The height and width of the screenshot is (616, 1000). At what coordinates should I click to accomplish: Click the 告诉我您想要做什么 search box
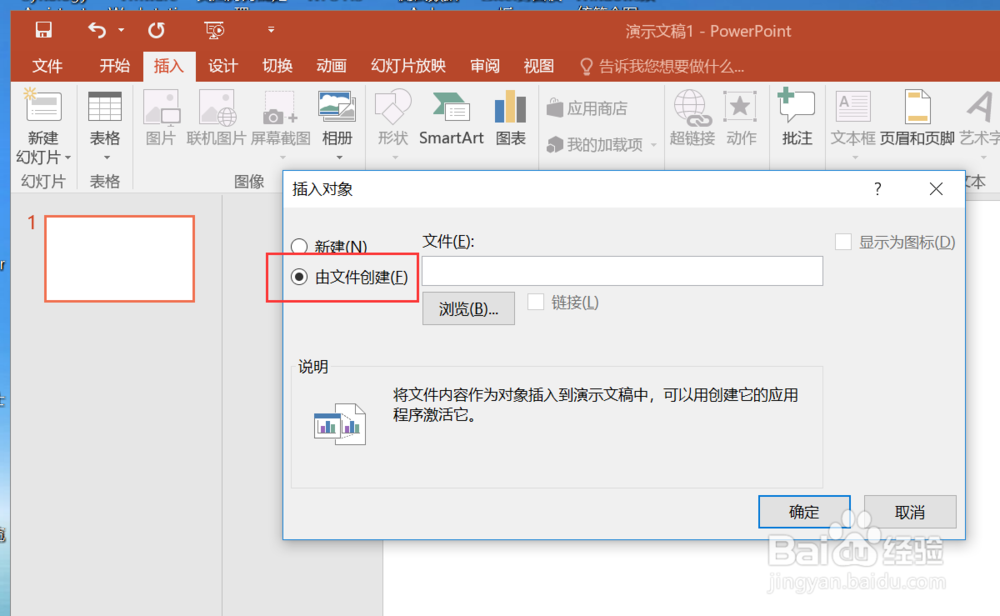(x=662, y=66)
